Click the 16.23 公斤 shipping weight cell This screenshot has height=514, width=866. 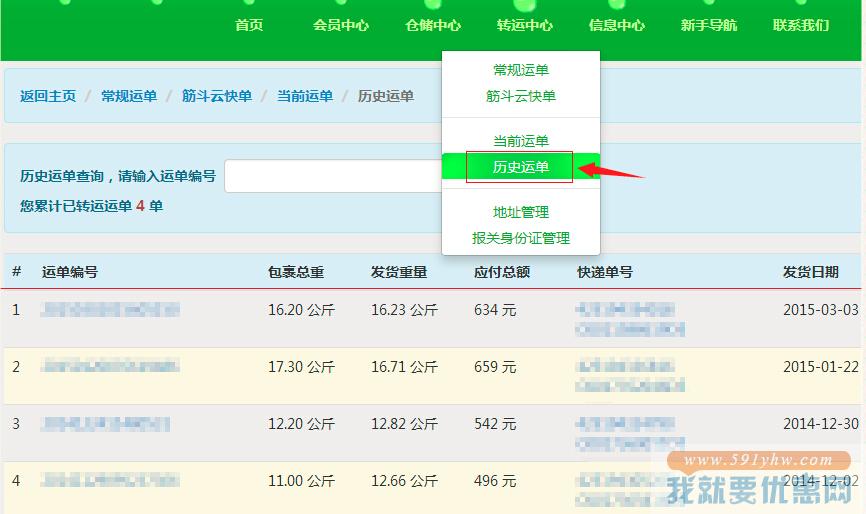pyautogui.click(x=404, y=310)
